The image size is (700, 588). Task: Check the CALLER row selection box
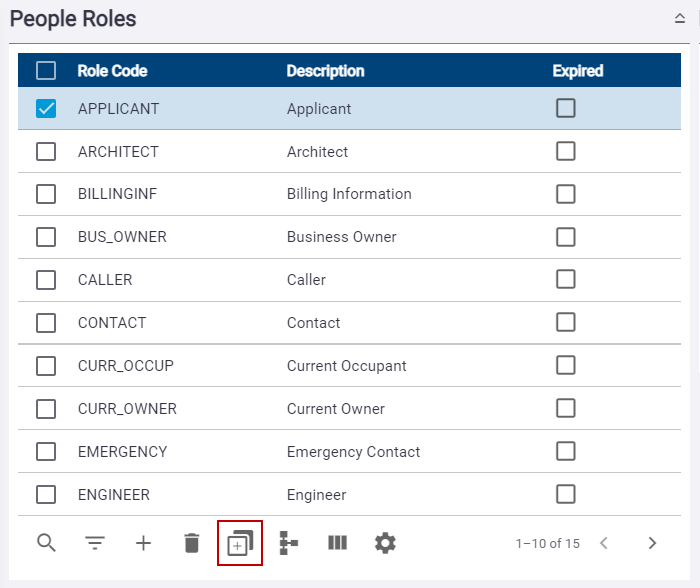(46, 280)
